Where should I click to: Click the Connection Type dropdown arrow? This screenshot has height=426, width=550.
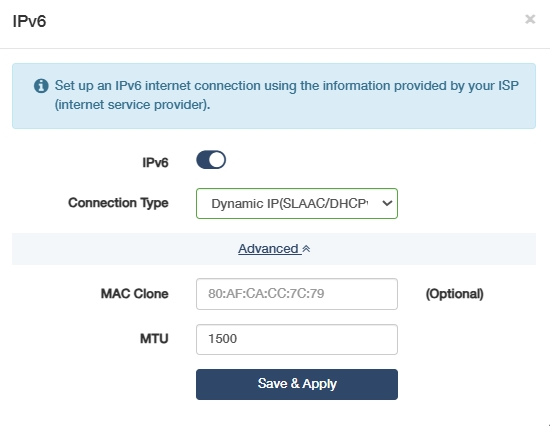point(387,203)
